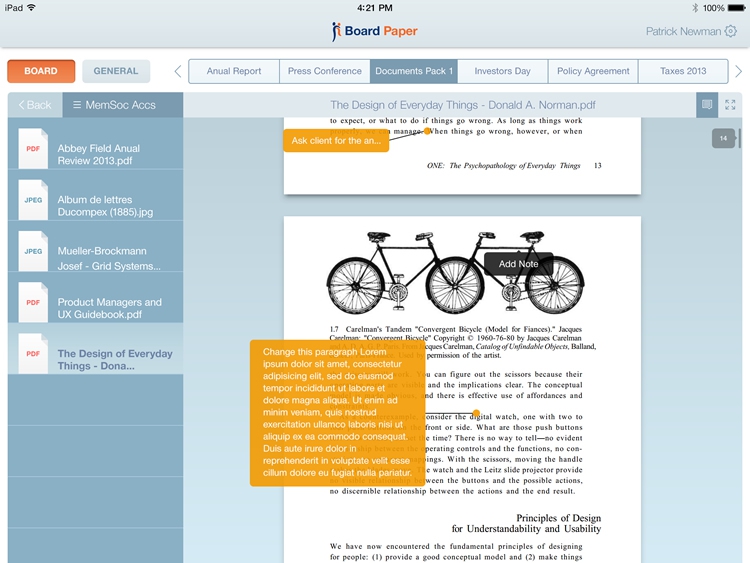Select the Documents Pack 1 tab
This screenshot has height=563, width=750.
[x=414, y=71]
